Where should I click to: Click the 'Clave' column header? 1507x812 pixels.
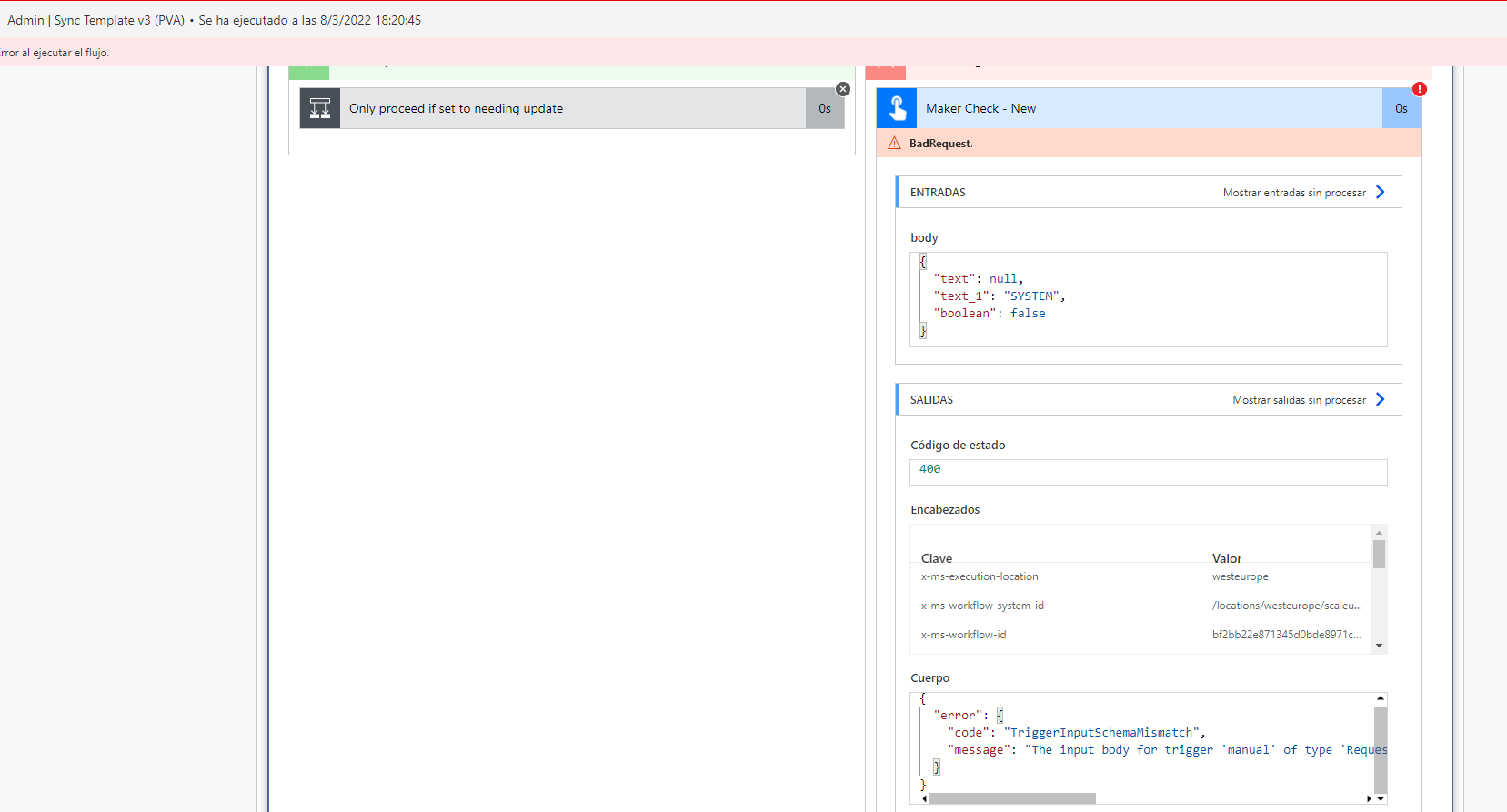point(936,558)
